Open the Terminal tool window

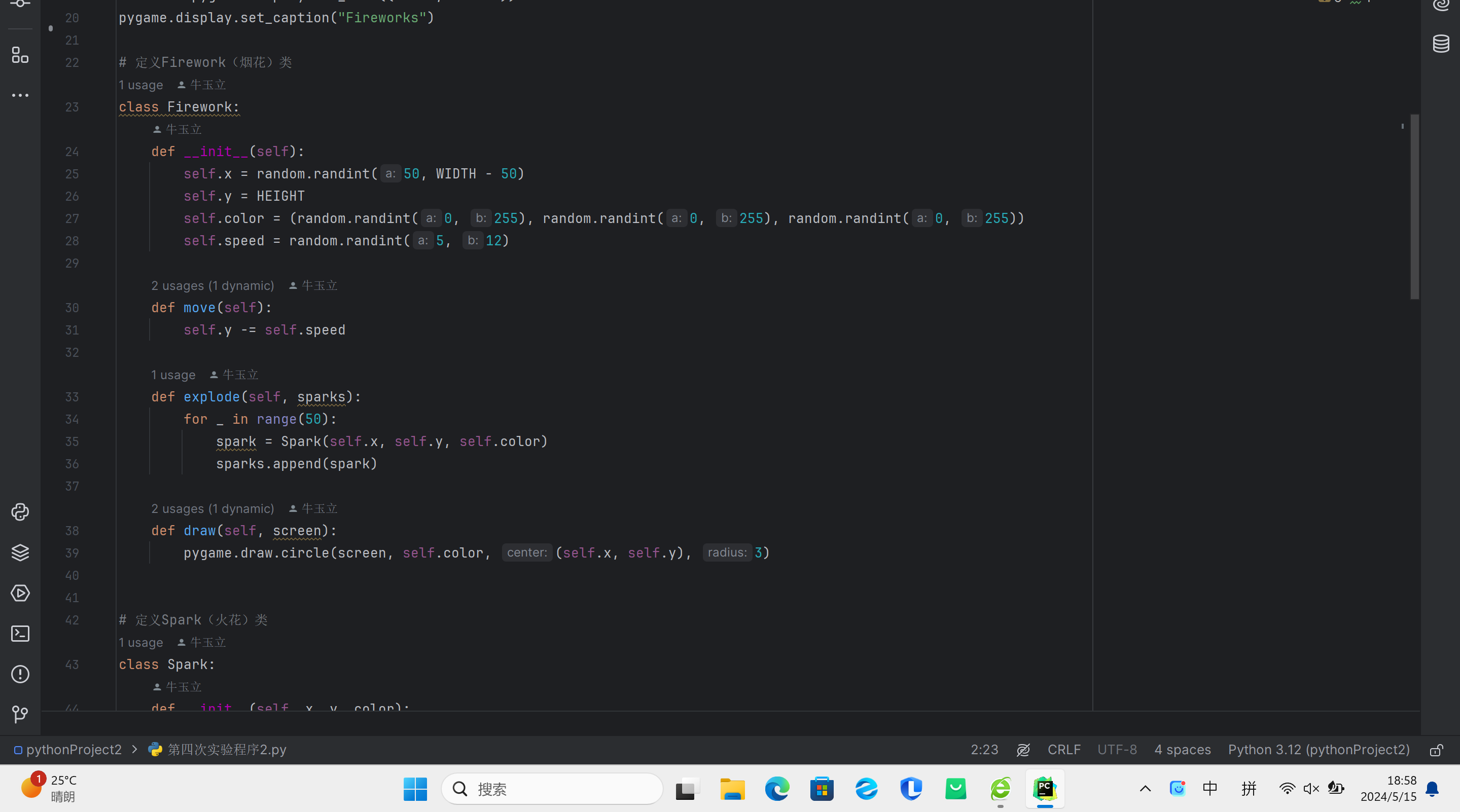coord(20,634)
